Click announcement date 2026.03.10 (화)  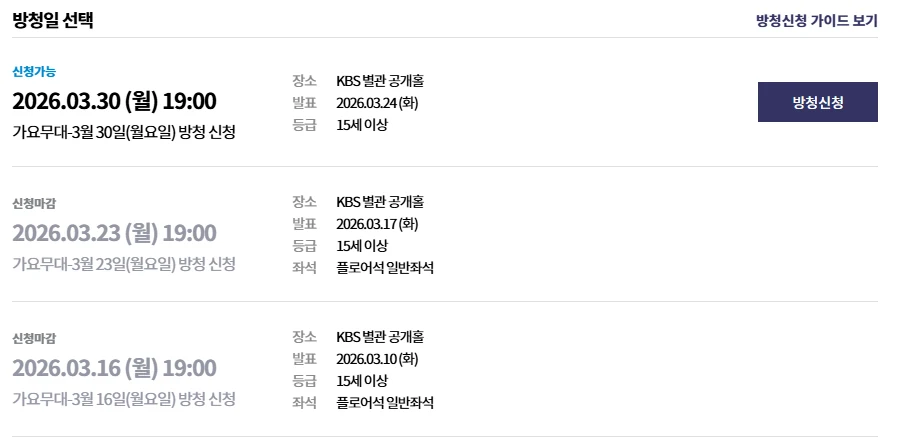click(x=377, y=359)
